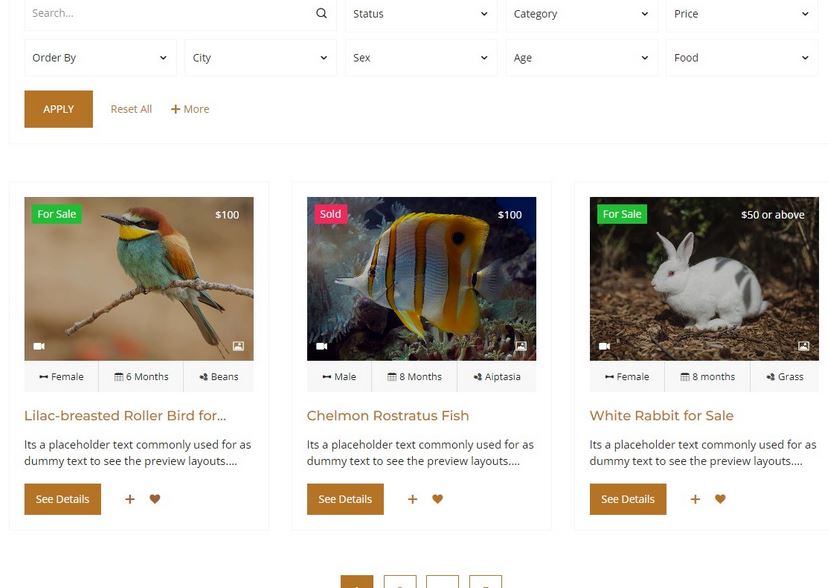The image size is (829, 588).
Task: Click the video icon on the fish image
Action: (321, 346)
